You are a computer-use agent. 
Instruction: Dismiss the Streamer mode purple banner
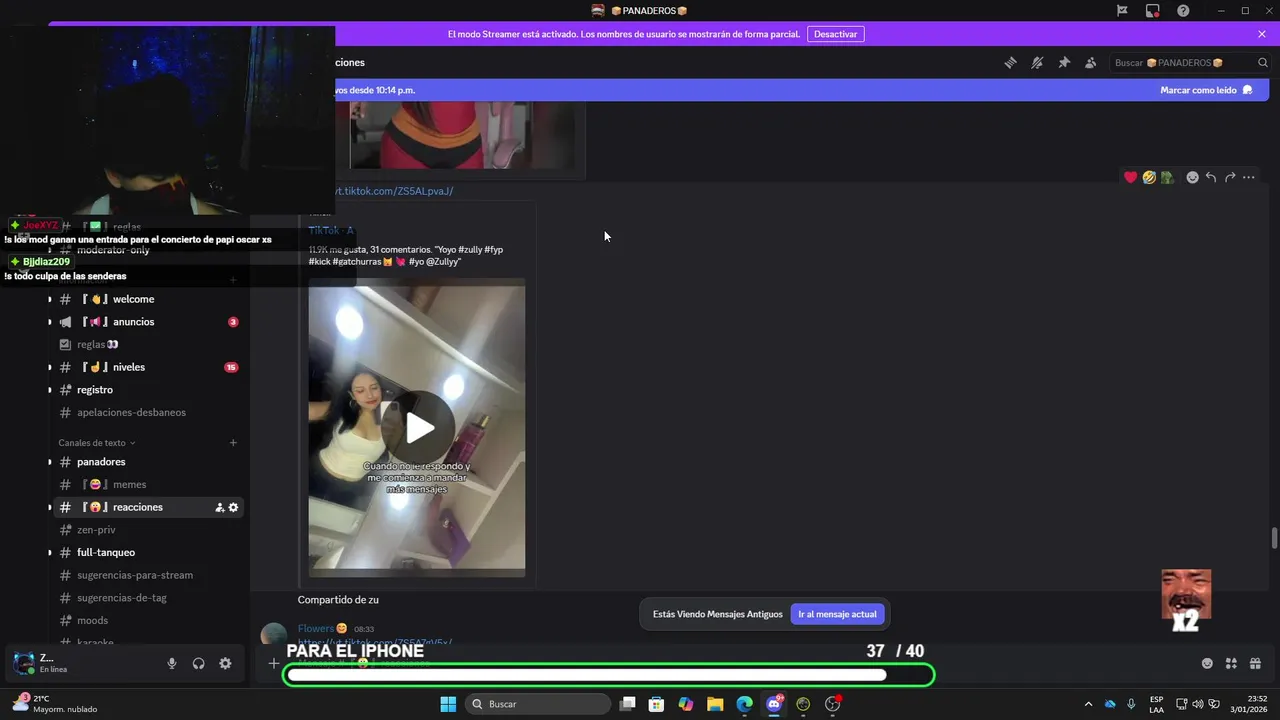(1262, 34)
